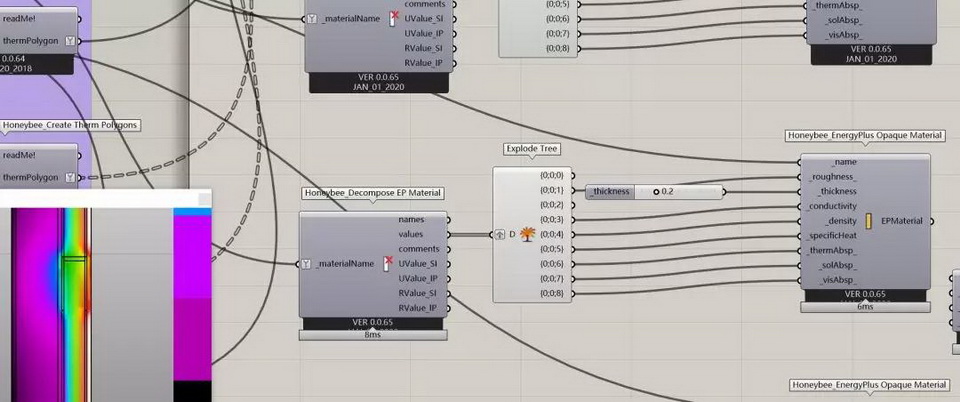Select the Honeybee_Create Therm Polygons label
Viewport: 960px width, 402px height.
point(70,126)
